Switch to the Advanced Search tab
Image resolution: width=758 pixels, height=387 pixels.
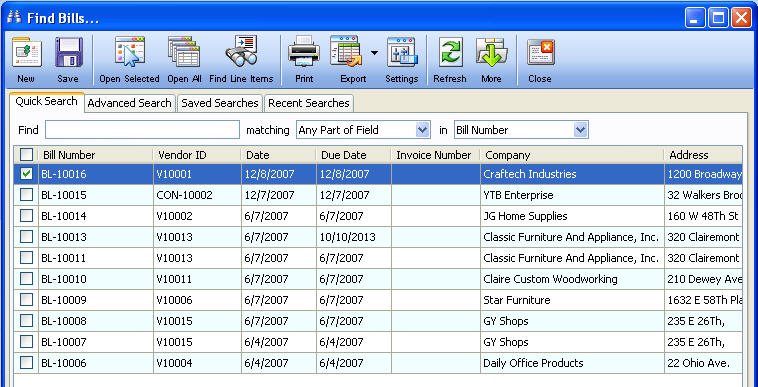(129, 103)
